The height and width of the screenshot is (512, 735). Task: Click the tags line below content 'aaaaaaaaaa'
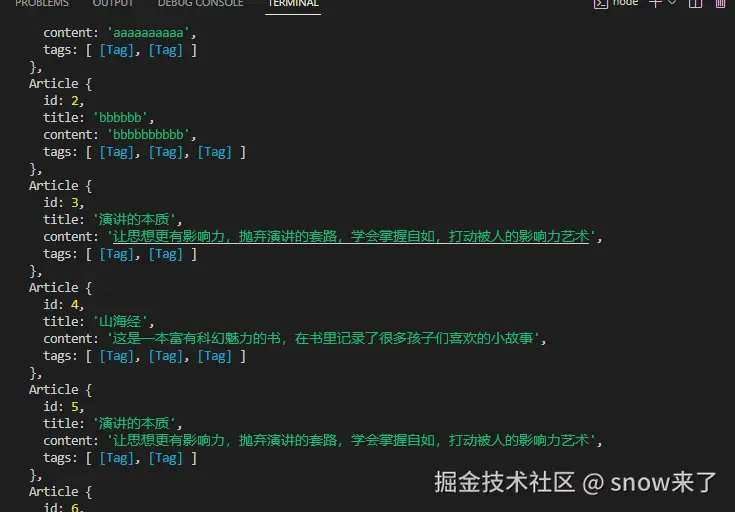pyautogui.click(x=120, y=50)
